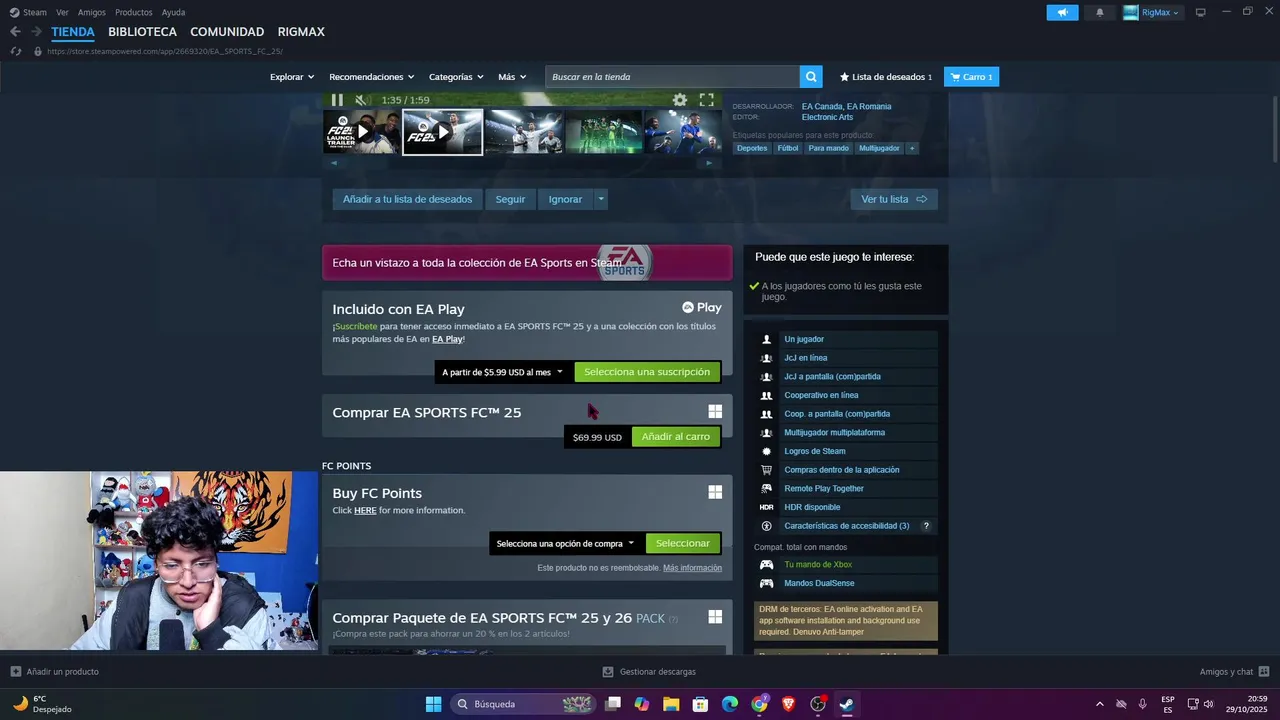Click the Suscríbete link
The width and height of the screenshot is (1280, 720).
pos(356,326)
